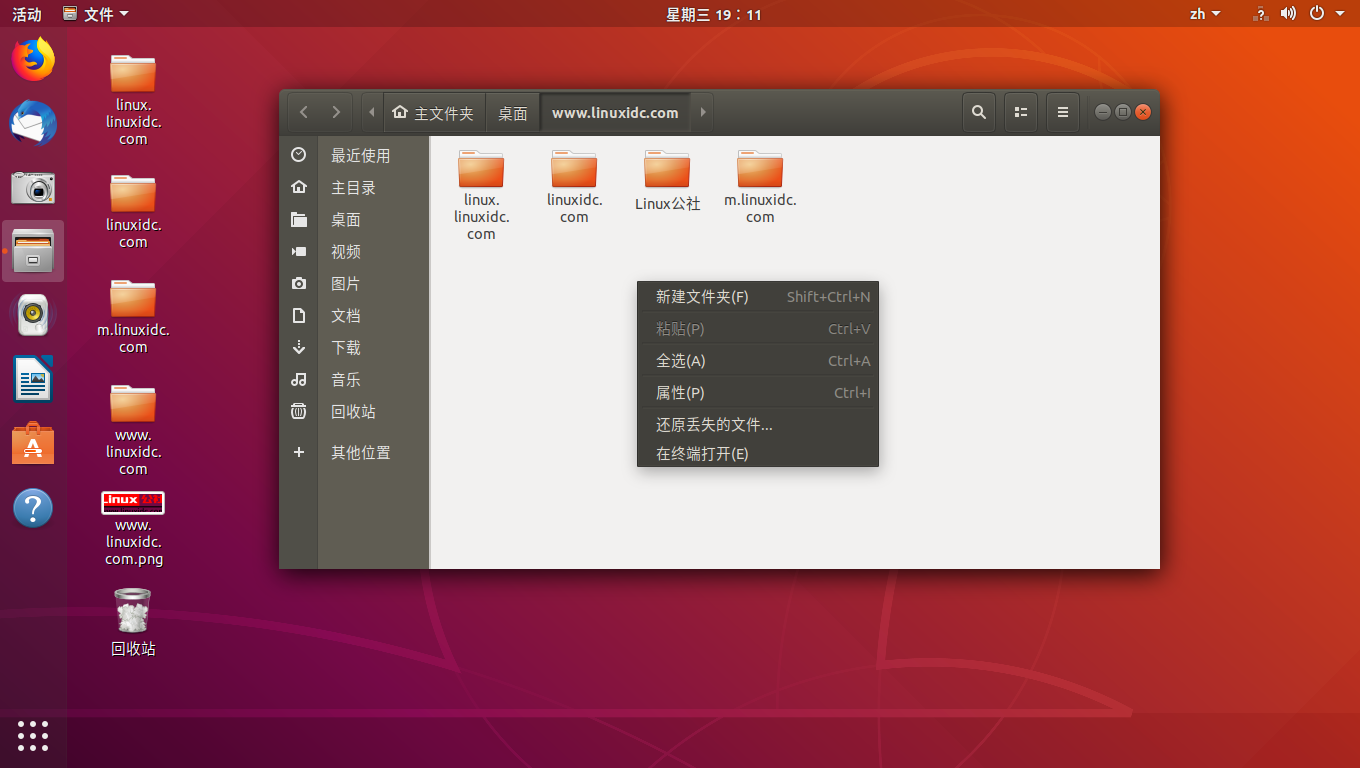Select the 回收站 trash icon on desktop
Image resolution: width=1360 pixels, height=768 pixels.
click(x=133, y=623)
